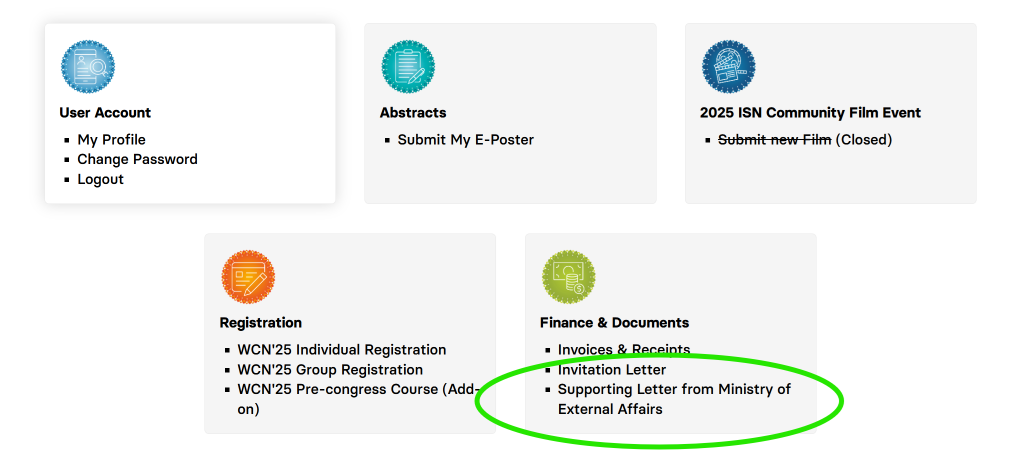The image size is (1024, 454).
Task: Click the green Finance & Documents icon
Action: [568, 277]
